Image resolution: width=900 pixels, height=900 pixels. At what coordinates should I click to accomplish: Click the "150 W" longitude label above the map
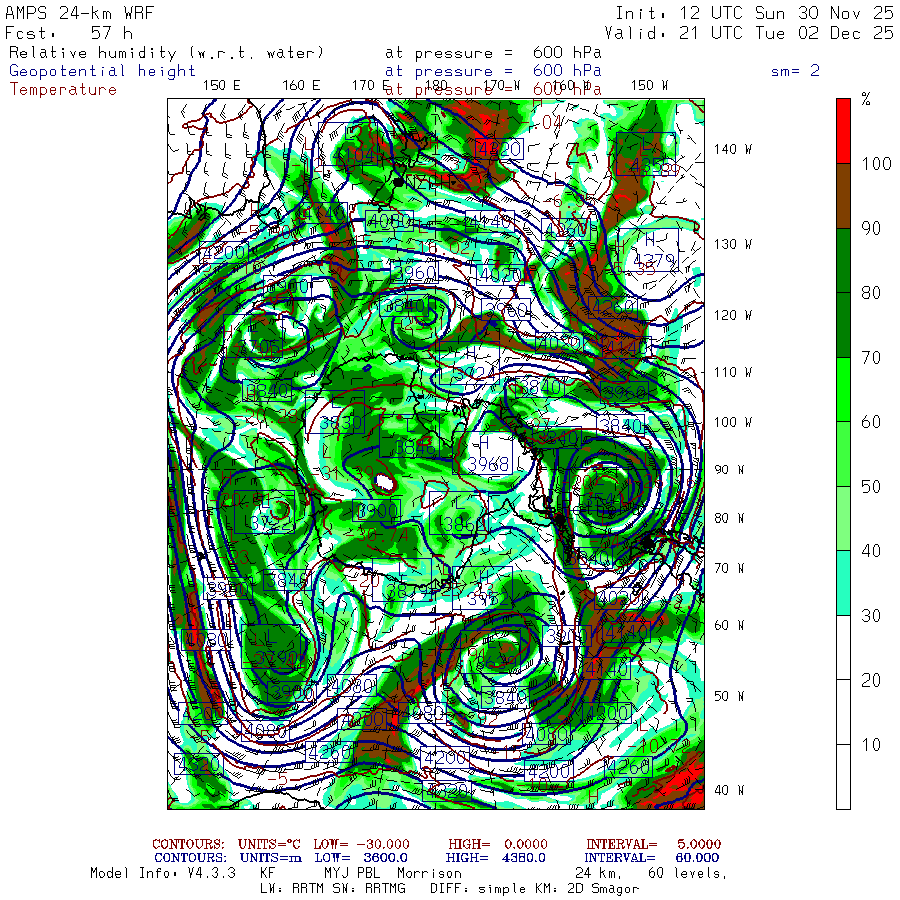click(649, 86)
